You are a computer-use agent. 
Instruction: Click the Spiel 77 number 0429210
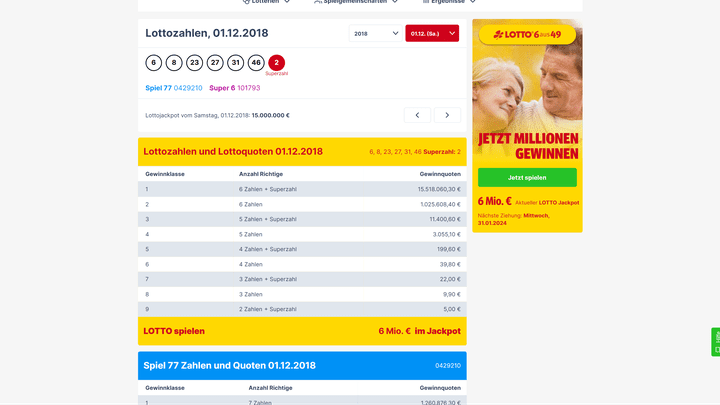click(x=188, y=88)
